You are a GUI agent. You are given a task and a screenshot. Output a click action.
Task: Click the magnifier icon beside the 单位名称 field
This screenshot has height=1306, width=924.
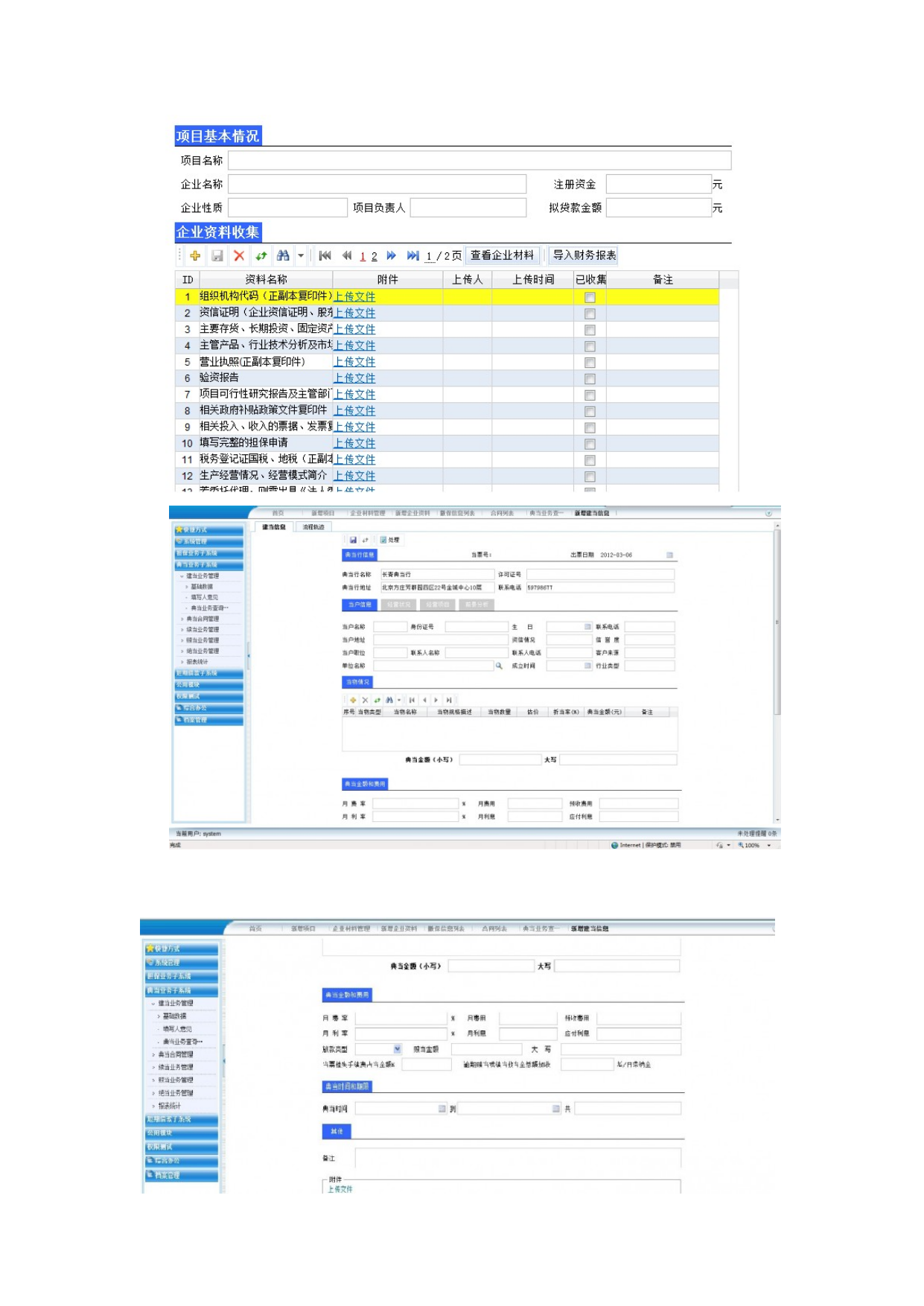pyautogui.click(x=499, y=666)
